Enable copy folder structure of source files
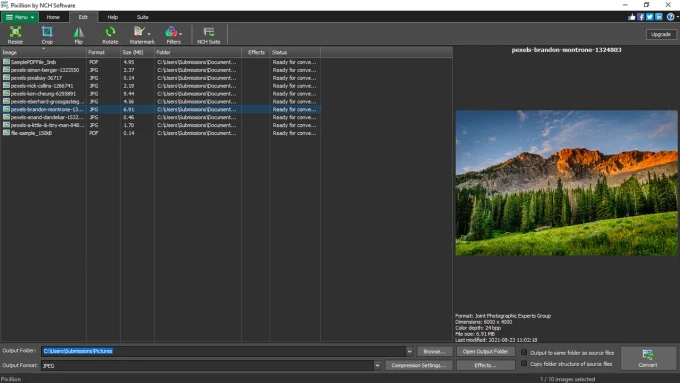This screenshot has height=383, width=680. 524,363
